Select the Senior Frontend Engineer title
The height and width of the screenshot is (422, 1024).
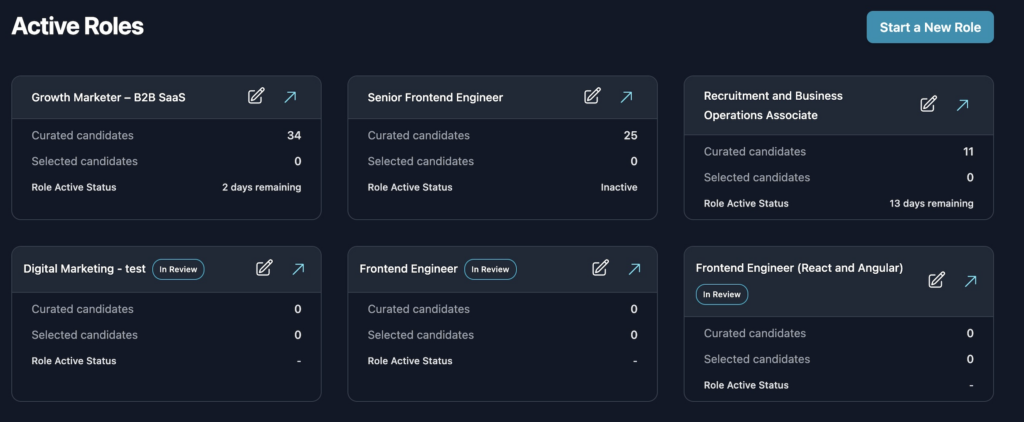435,98
